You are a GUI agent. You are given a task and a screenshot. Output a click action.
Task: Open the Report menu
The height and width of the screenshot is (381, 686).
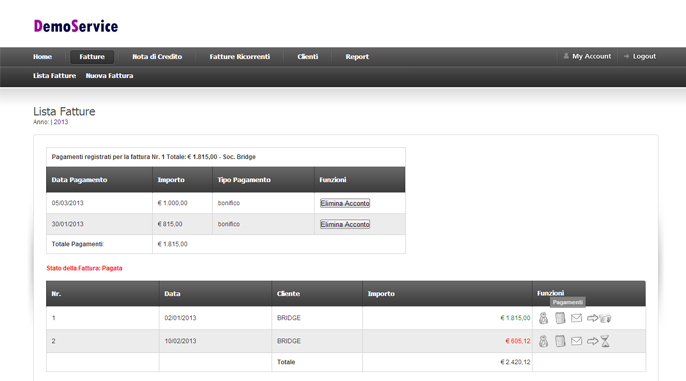click(357, 56)
